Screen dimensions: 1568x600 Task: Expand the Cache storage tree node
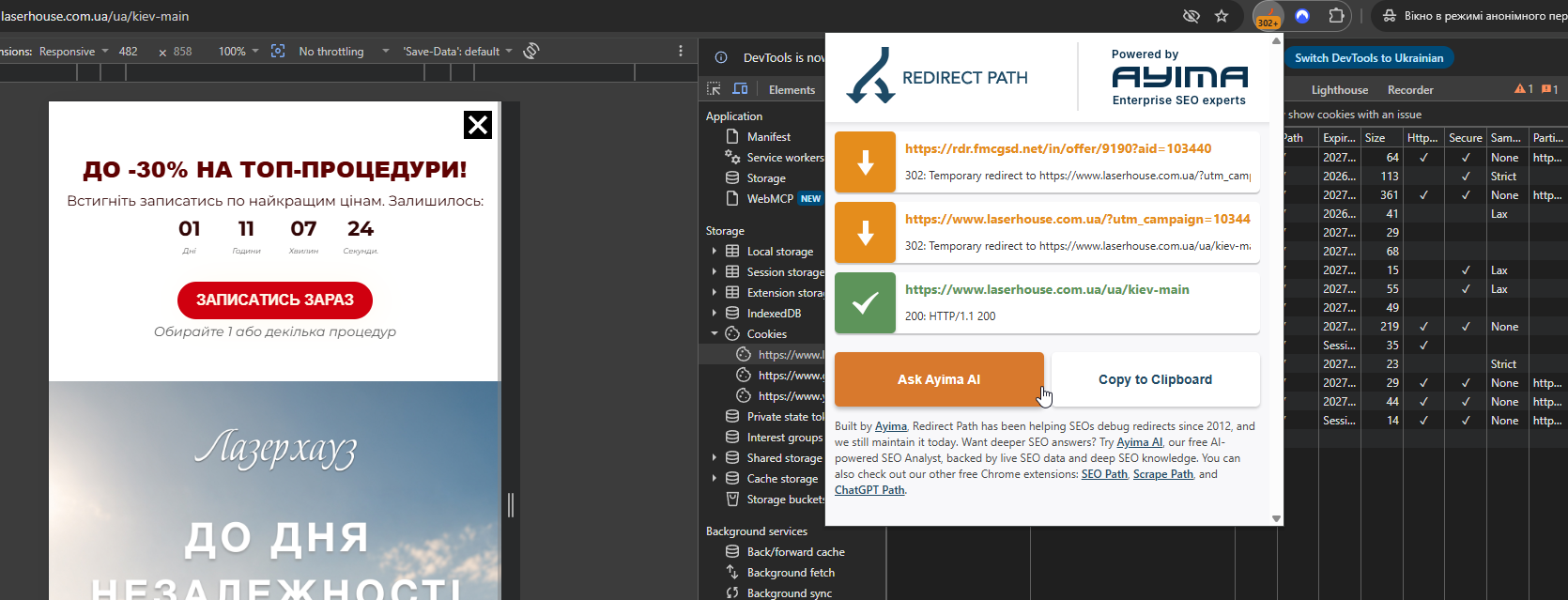click(715, 479)
